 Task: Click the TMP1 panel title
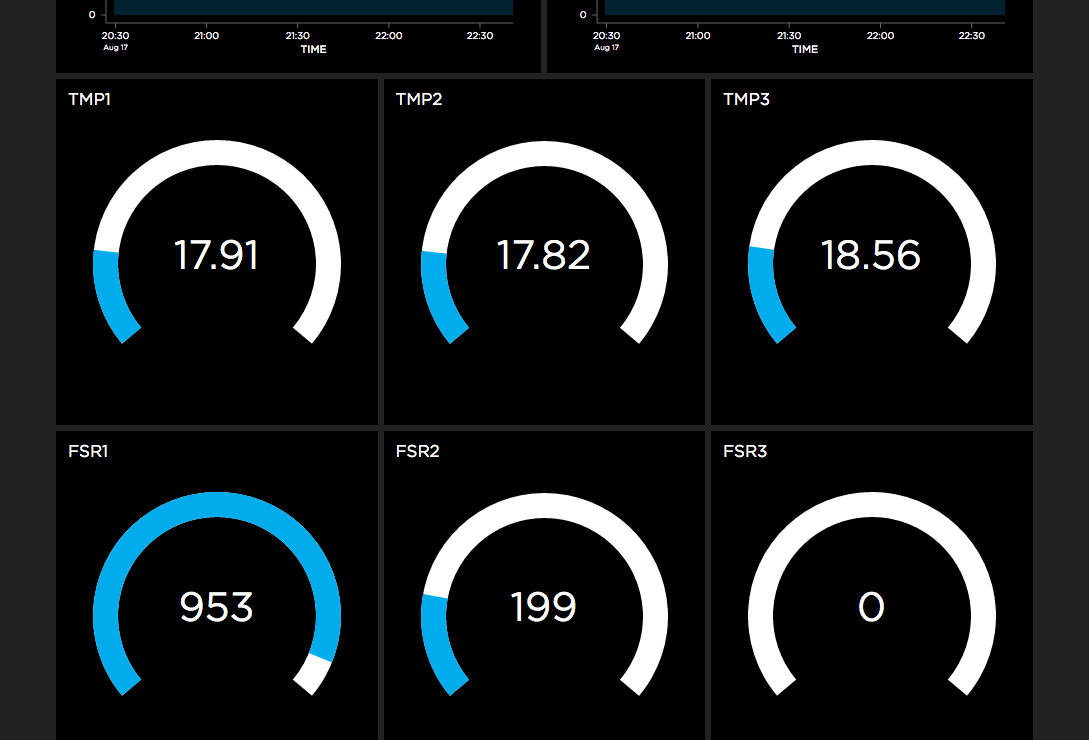pos(90,99)
